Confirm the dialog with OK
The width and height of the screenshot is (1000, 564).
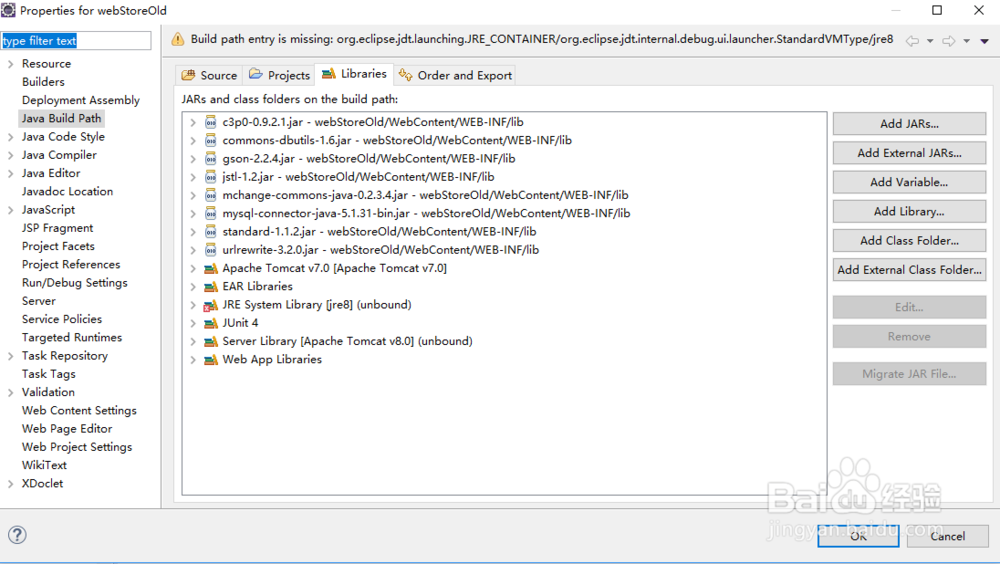tap(858, 536)
